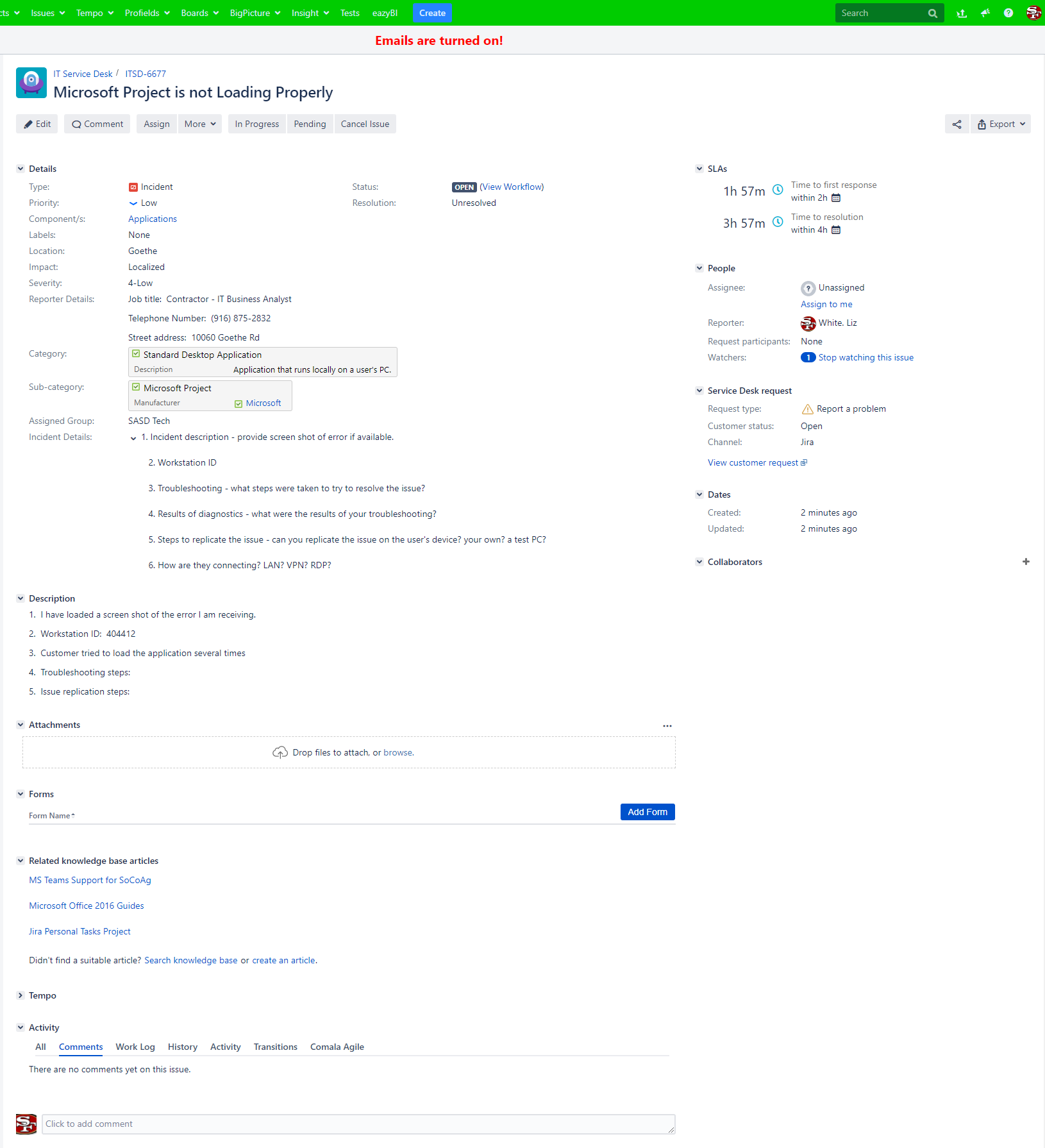Open the feedback megaphone icon in header

(985, 13)
